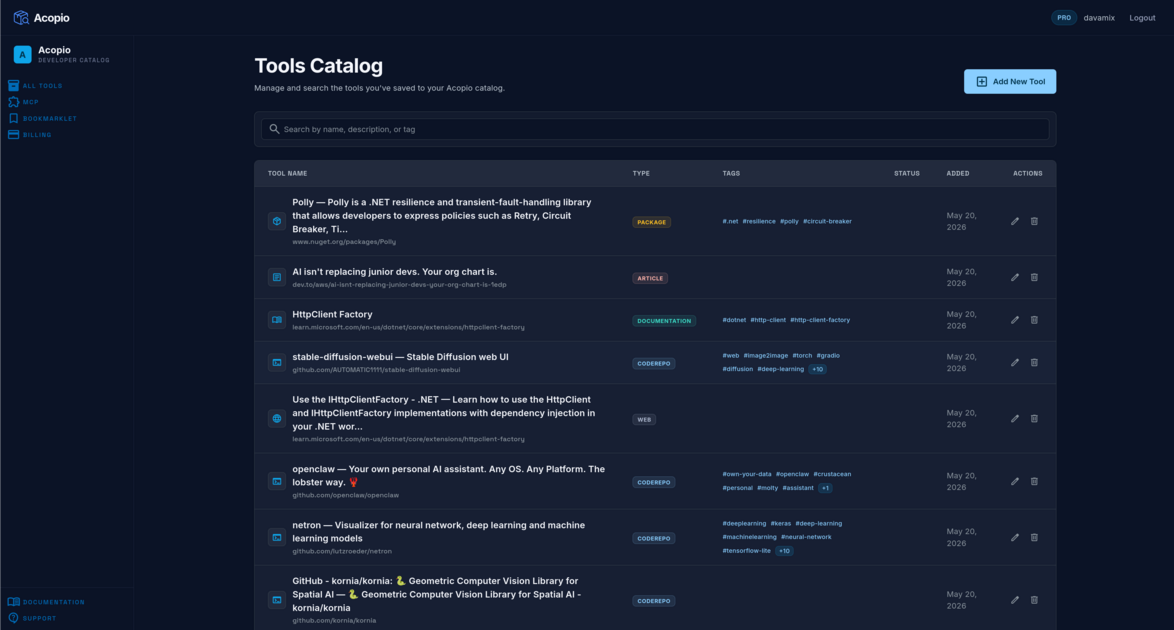Click the repo icon for netron
1174x630 pixels.
click(277, 537)
